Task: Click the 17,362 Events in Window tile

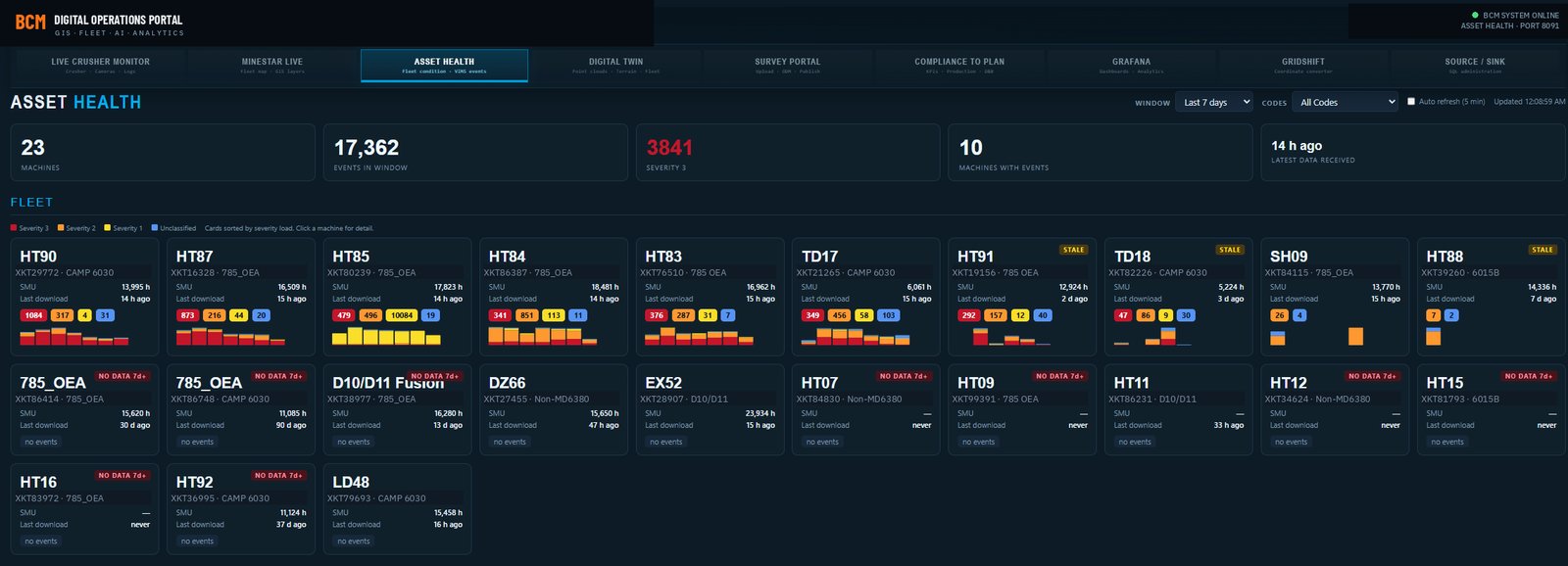Action: (x=475, y=152)
